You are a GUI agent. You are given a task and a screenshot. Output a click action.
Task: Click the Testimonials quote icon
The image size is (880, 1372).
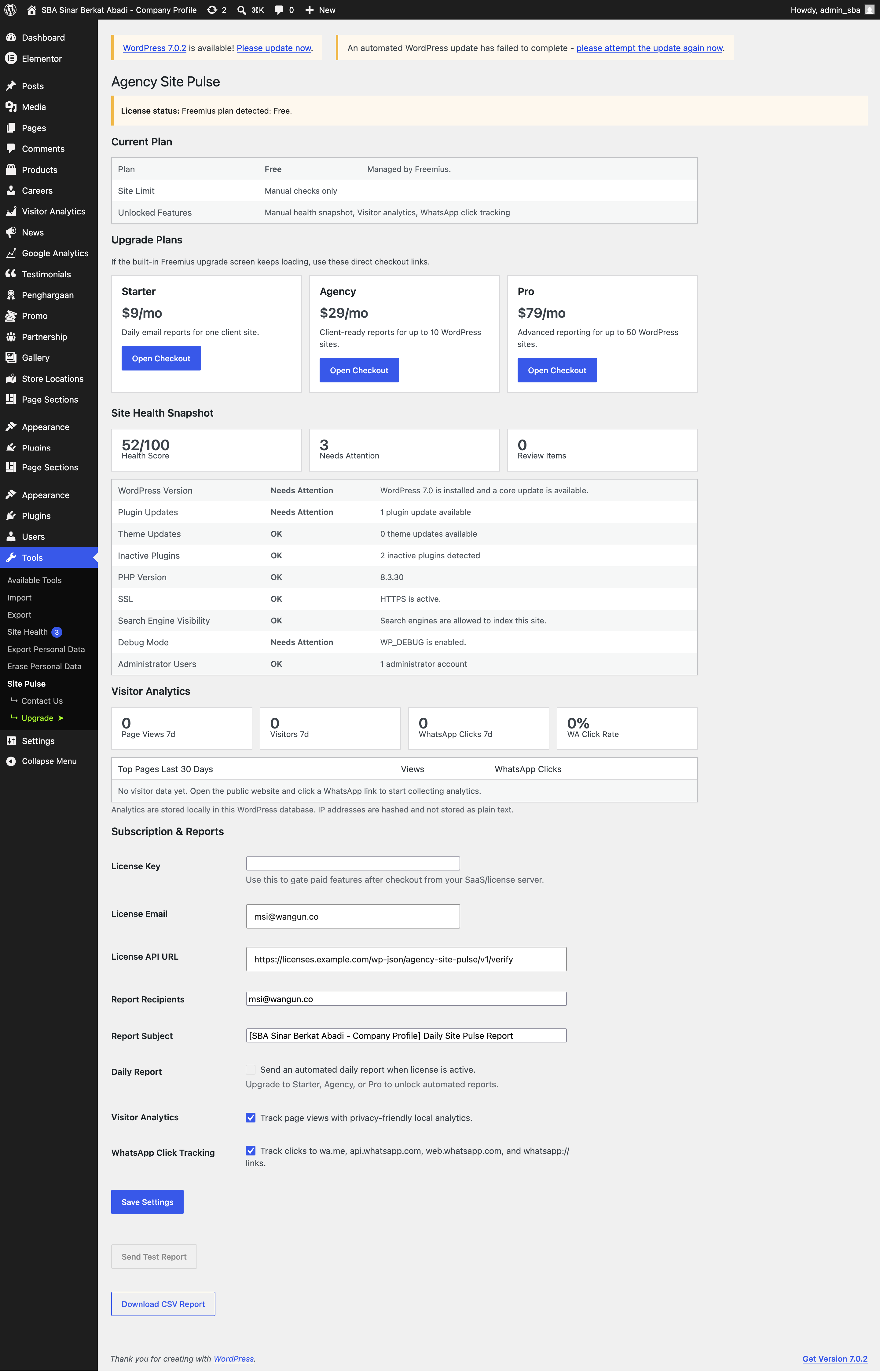11,274
